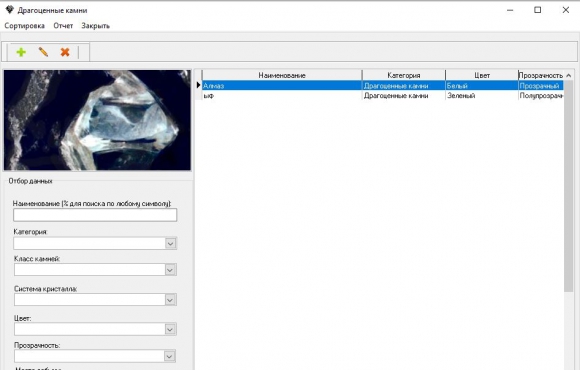This screenshot has height=370, width=580.
Task: Click the orange X delete record icon
Action: pos(65,52)
